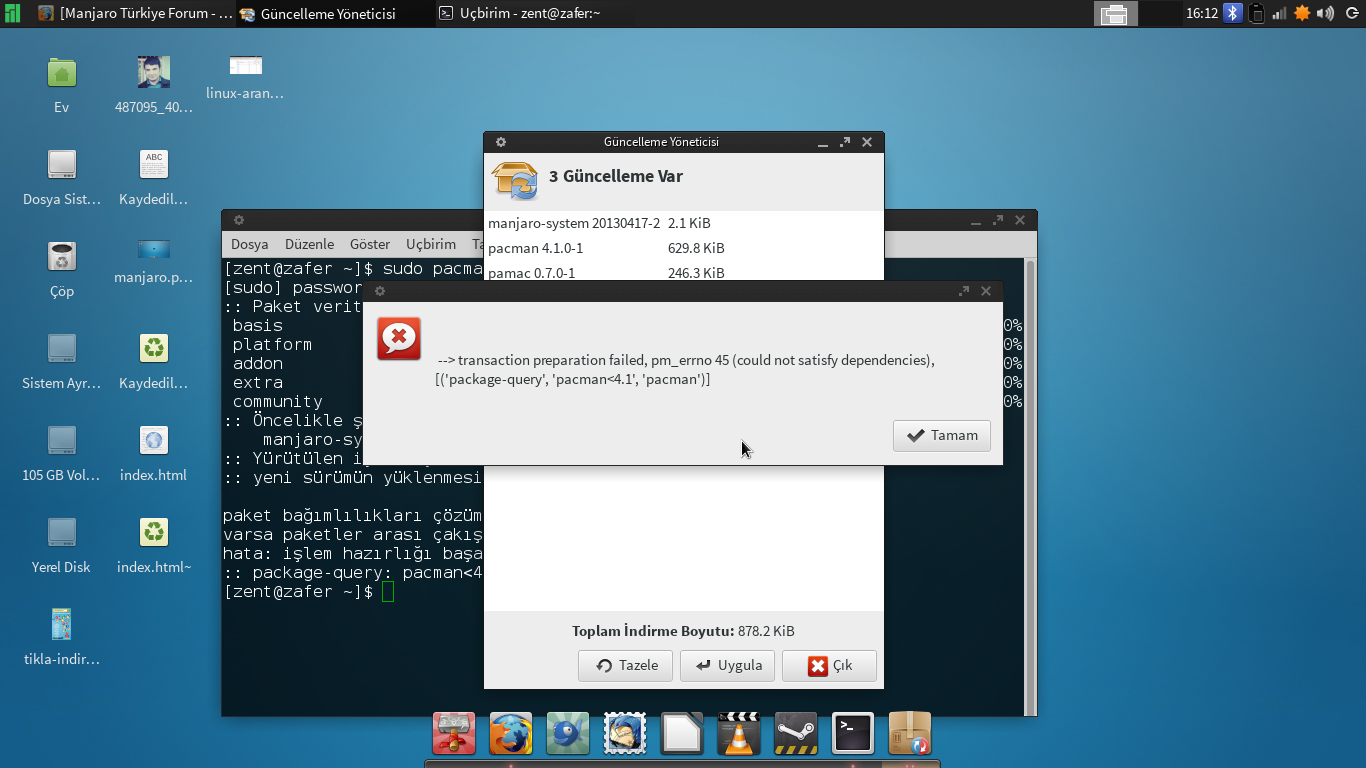The height and width of the screenshot is (768, 1366).
Task: Click the orange sun tray icon
Action: [x=1302, y=13]
